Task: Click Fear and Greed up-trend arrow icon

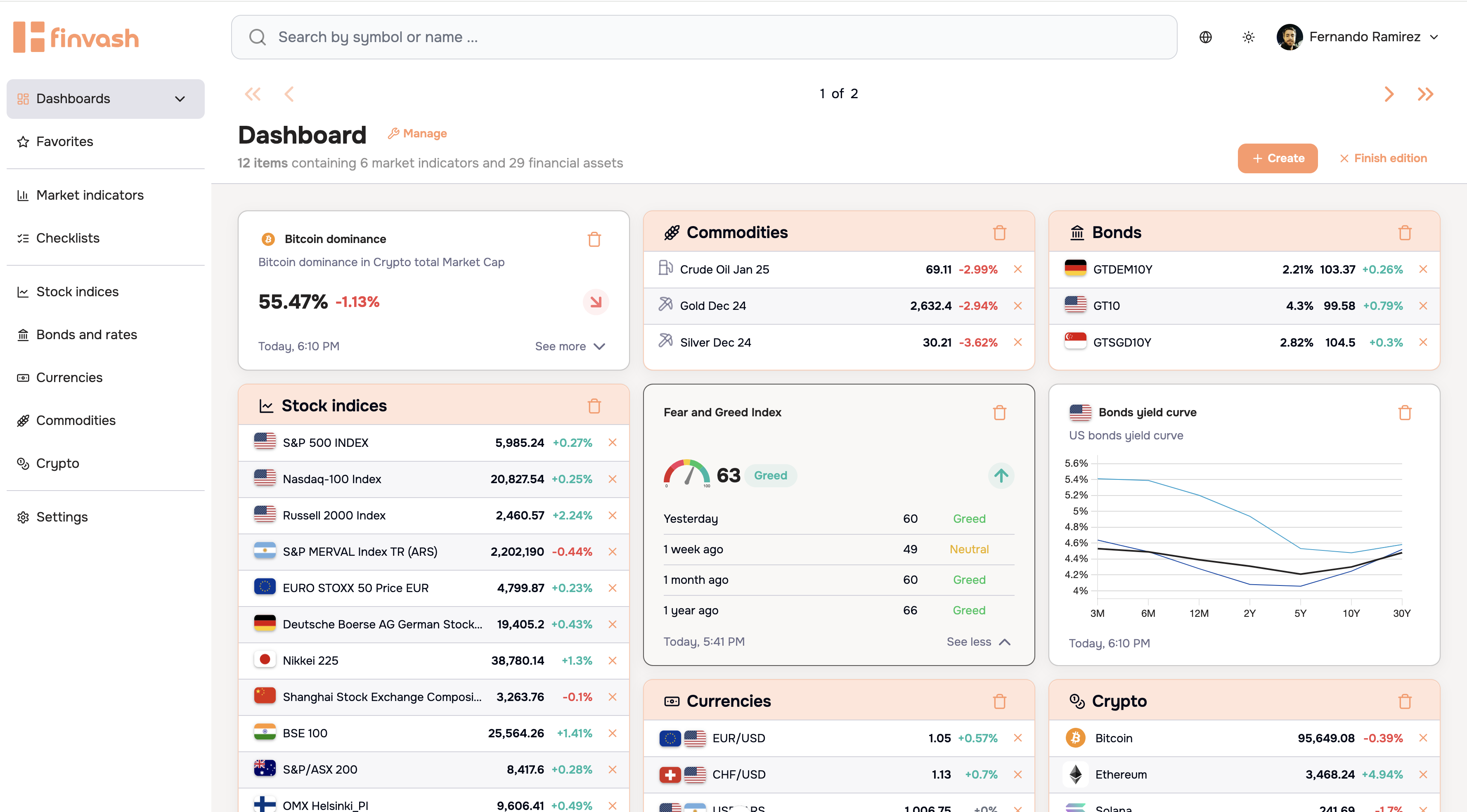Action: 1001,475
